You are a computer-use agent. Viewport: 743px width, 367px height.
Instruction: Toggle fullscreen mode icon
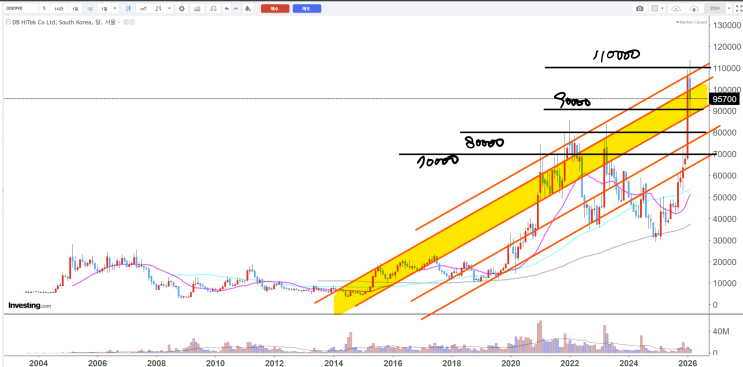737,9
